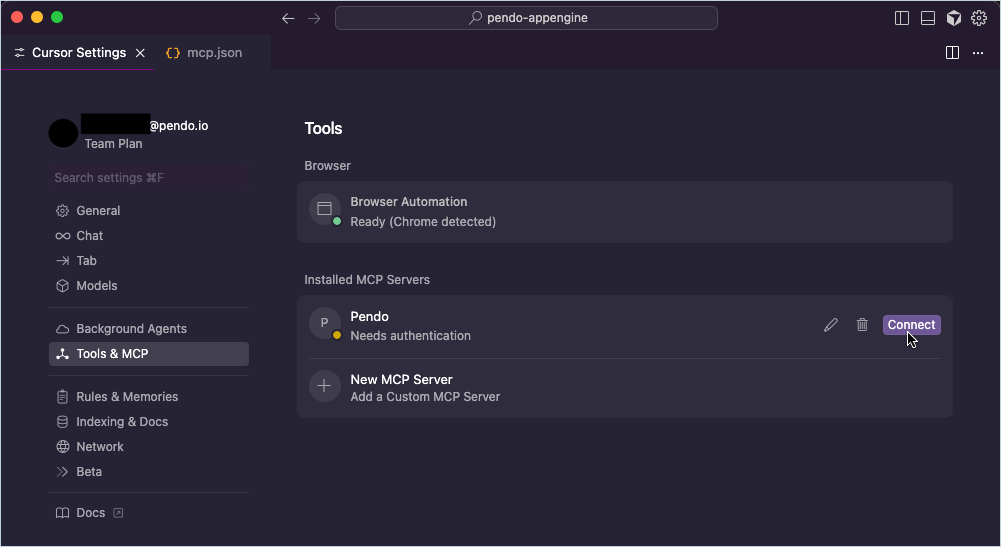Click the plus icon for New MCP Server
The image size is (1001, 547).
point(324,387)
